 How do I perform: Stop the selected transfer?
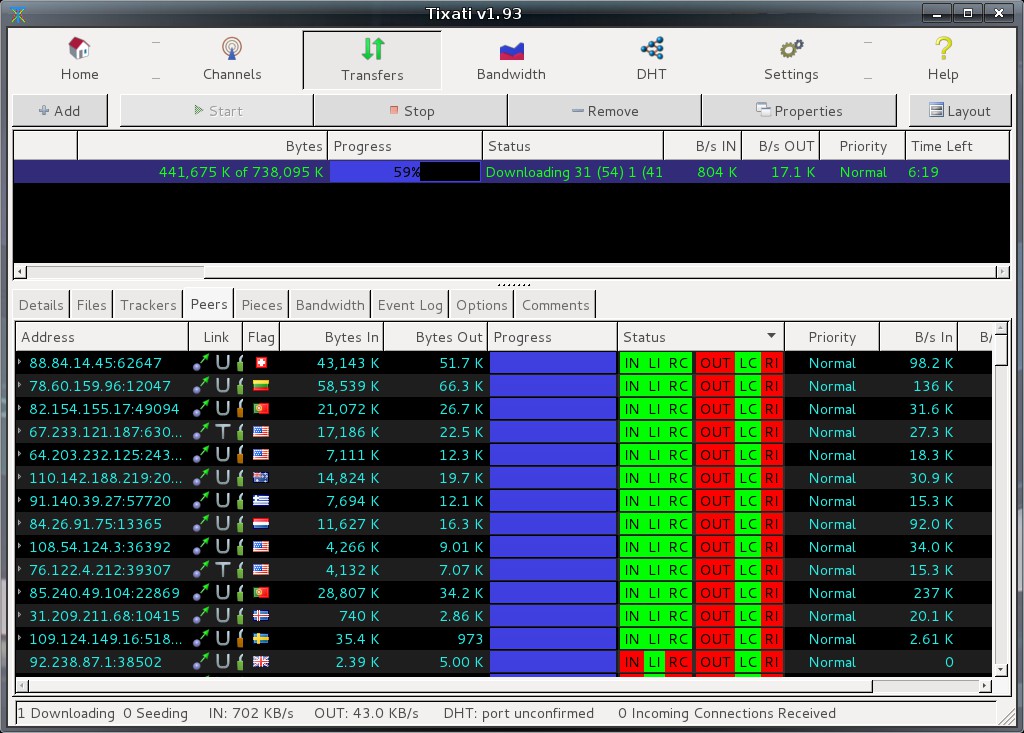[x=411, y=111]
